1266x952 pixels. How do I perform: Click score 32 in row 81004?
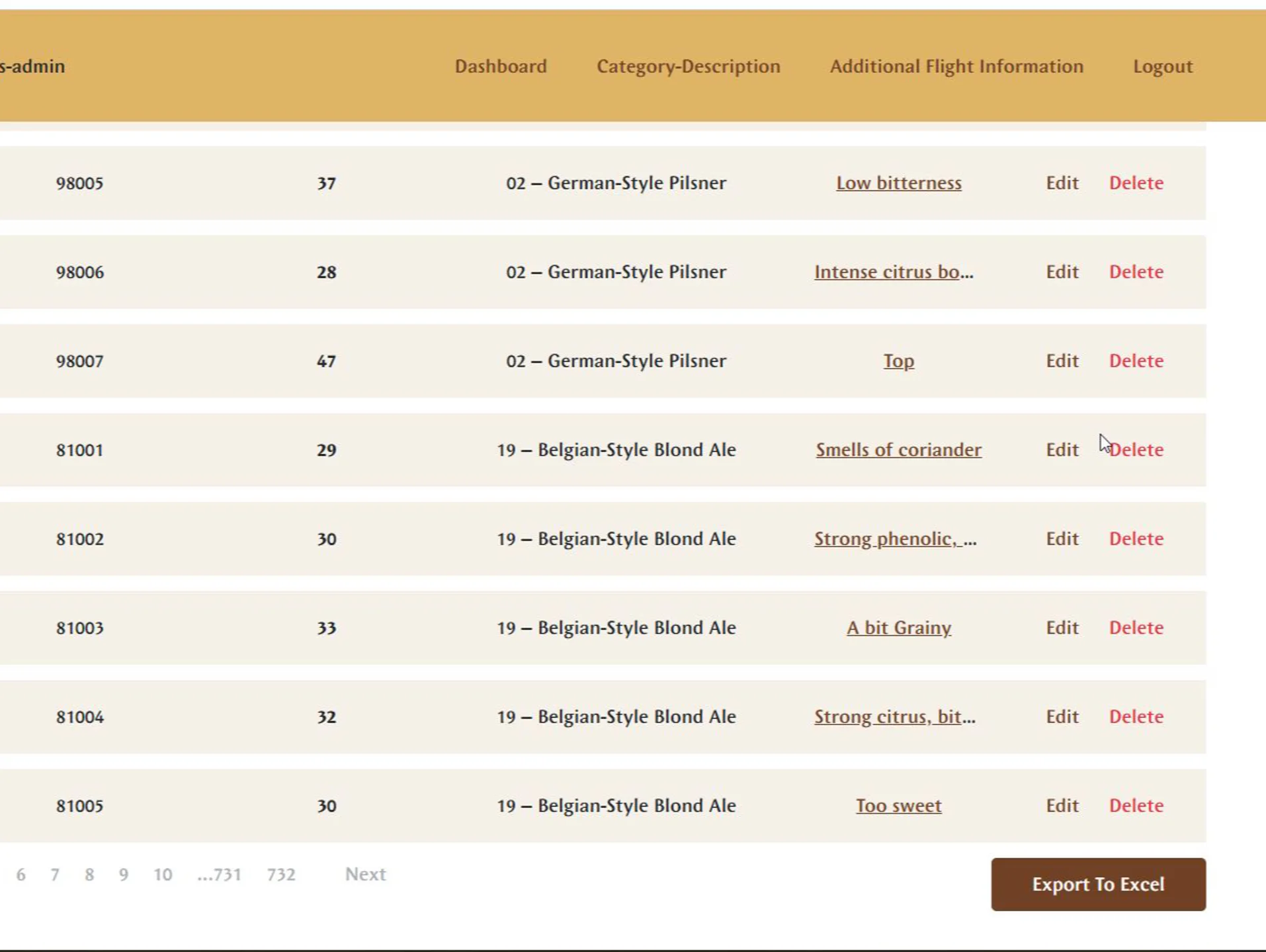pyautogui.click(x=326, y=717)
